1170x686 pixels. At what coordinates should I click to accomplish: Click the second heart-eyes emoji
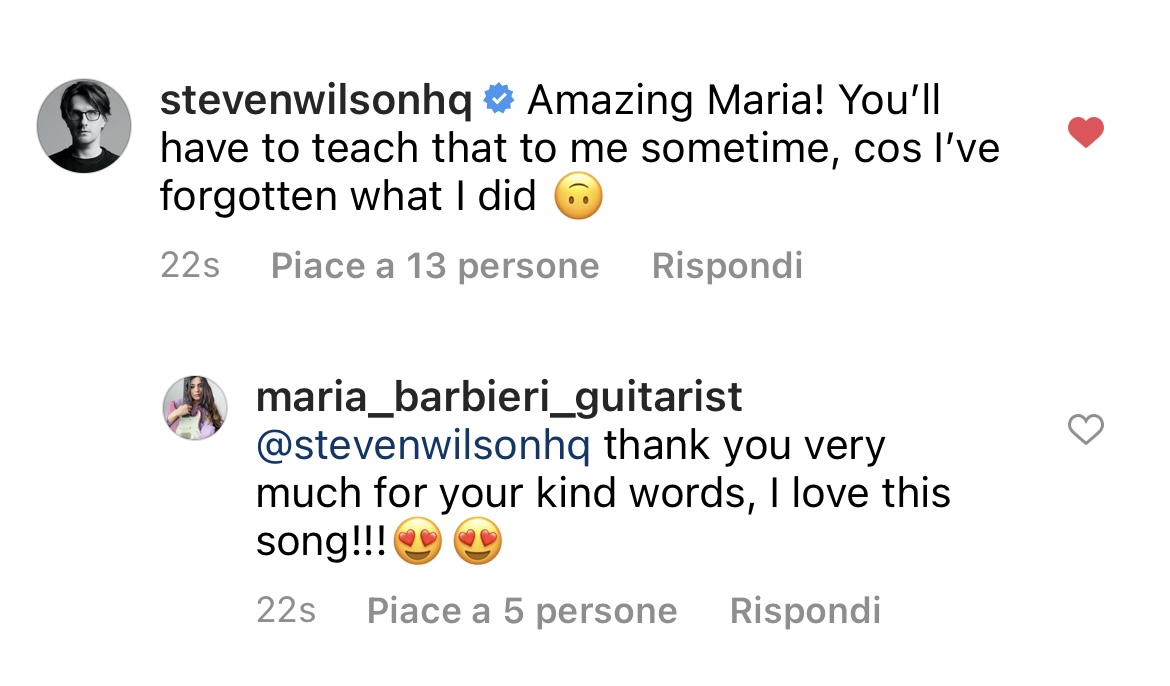coord(477,542)
